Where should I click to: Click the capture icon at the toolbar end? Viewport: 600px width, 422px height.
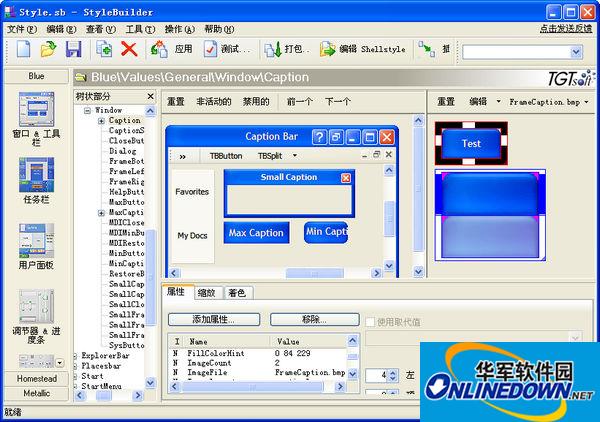click(426, 49)
